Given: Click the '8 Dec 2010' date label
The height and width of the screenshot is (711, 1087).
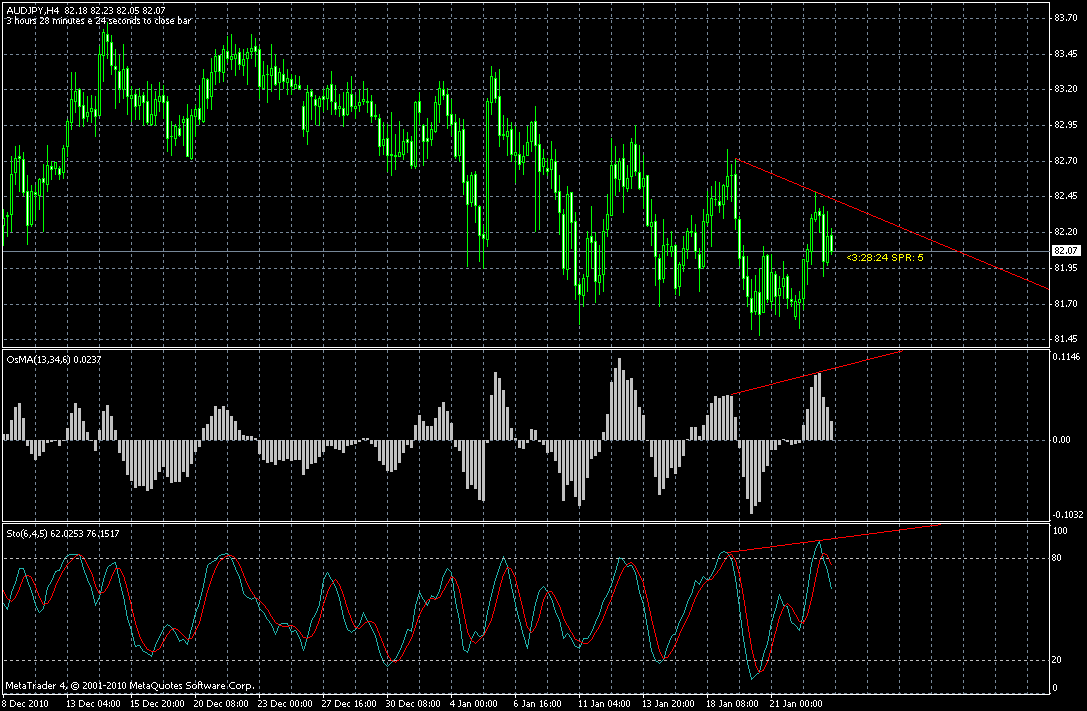Looking at the screenshot, I should click(x=26, y=704).
